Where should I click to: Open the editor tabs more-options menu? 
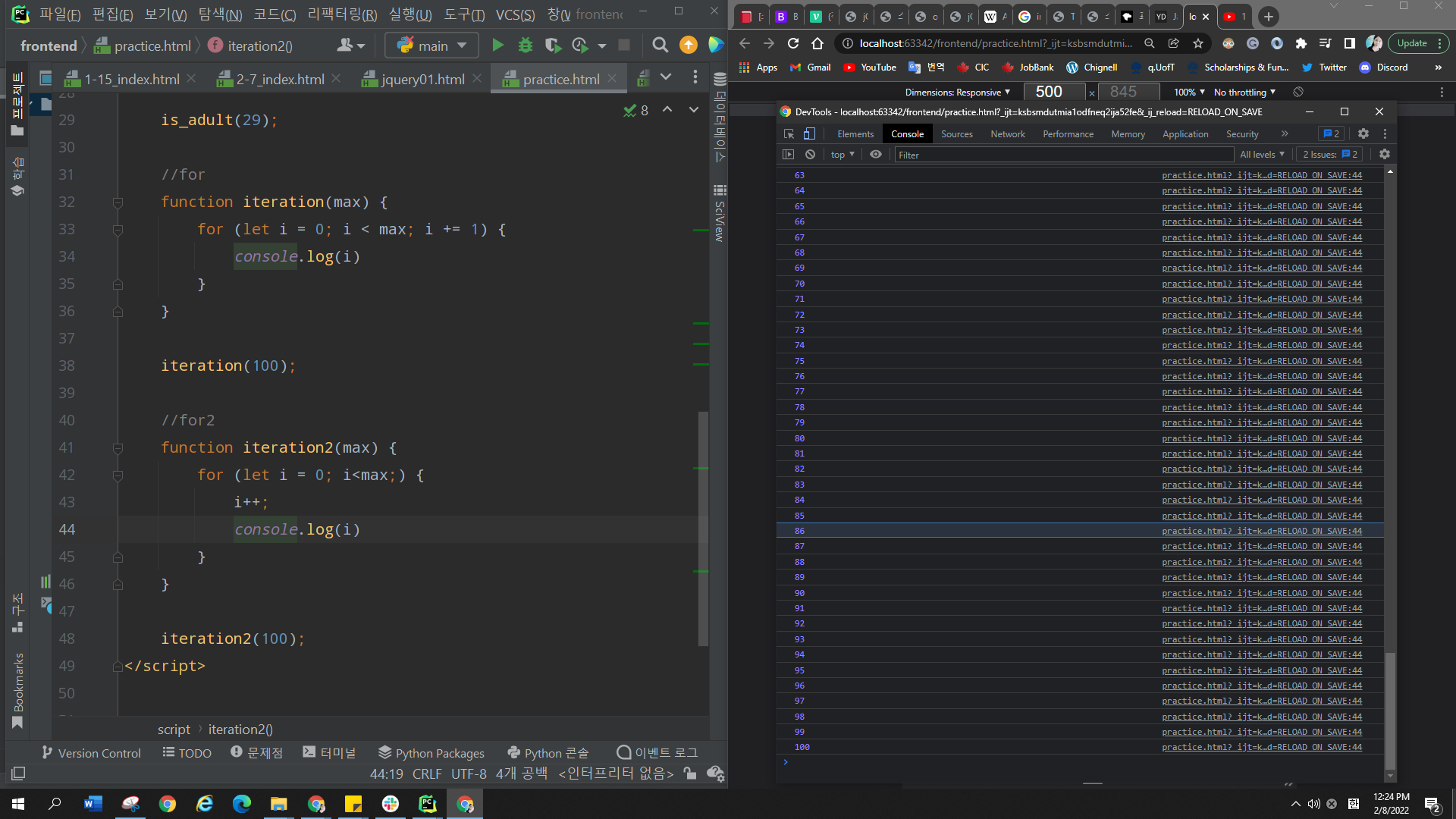695,77
